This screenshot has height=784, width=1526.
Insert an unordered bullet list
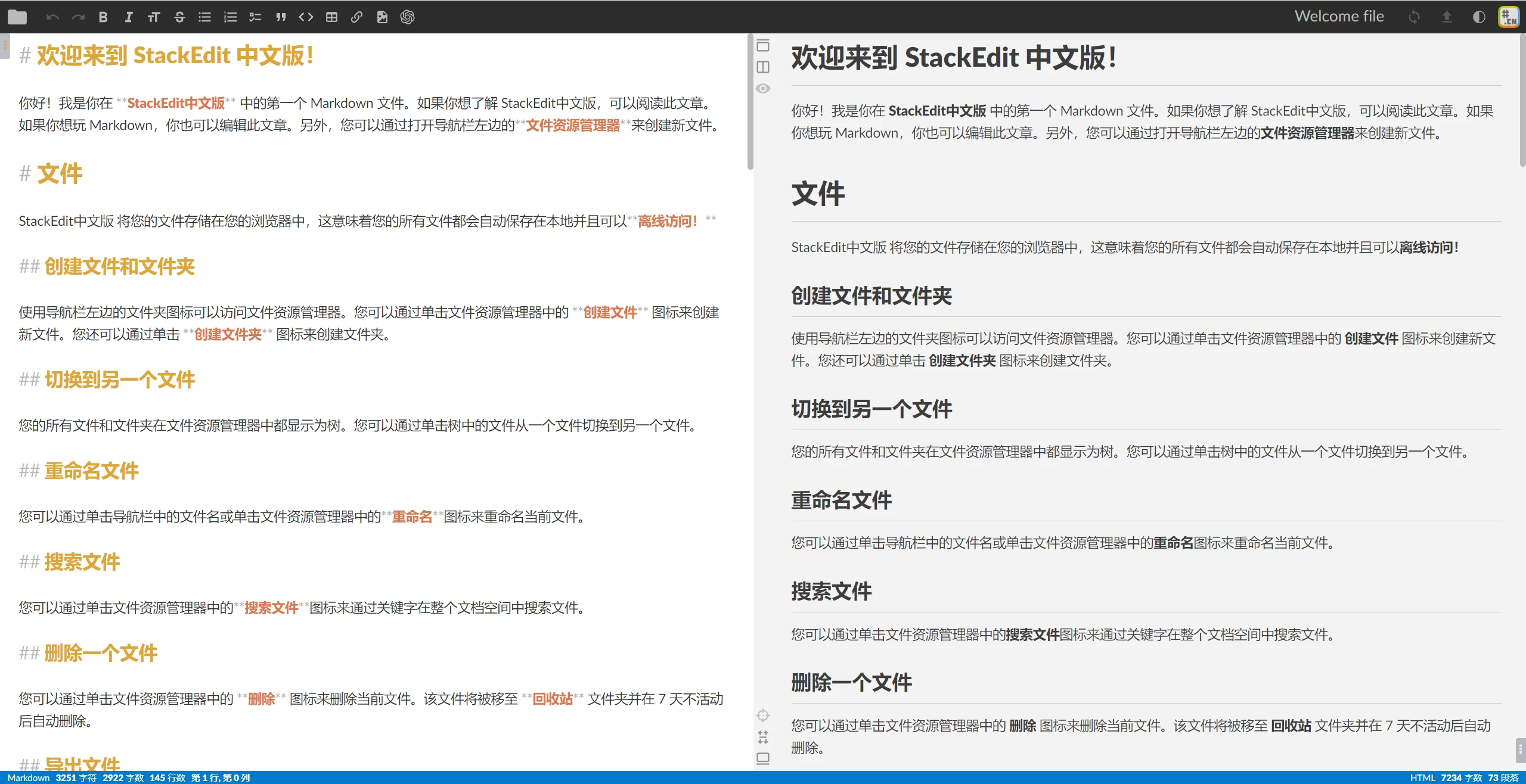204,17
